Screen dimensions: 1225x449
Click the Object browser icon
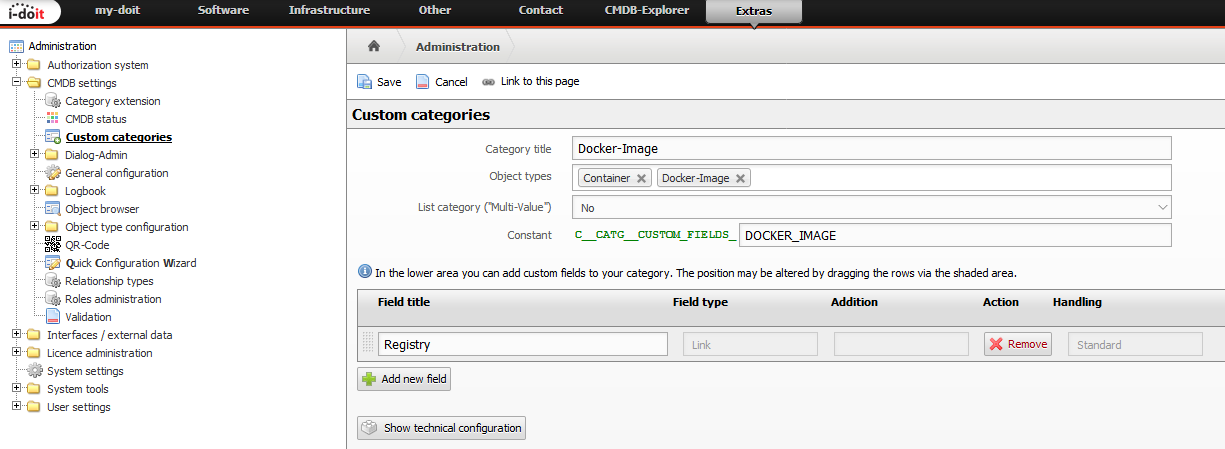pyautogui.click(x=53, y=209)
